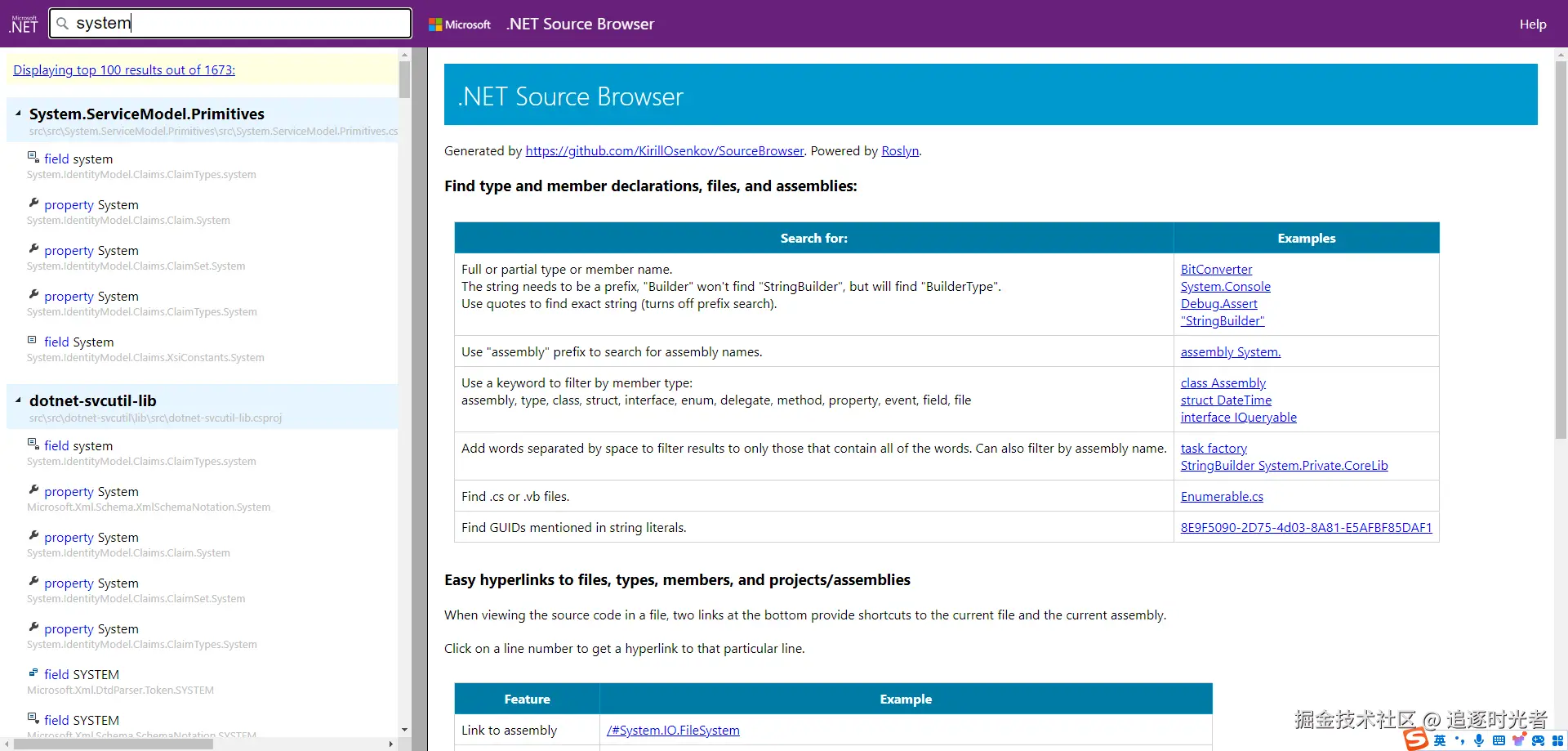Open the /#System.IO.FileSystem link

coord(673,731)
